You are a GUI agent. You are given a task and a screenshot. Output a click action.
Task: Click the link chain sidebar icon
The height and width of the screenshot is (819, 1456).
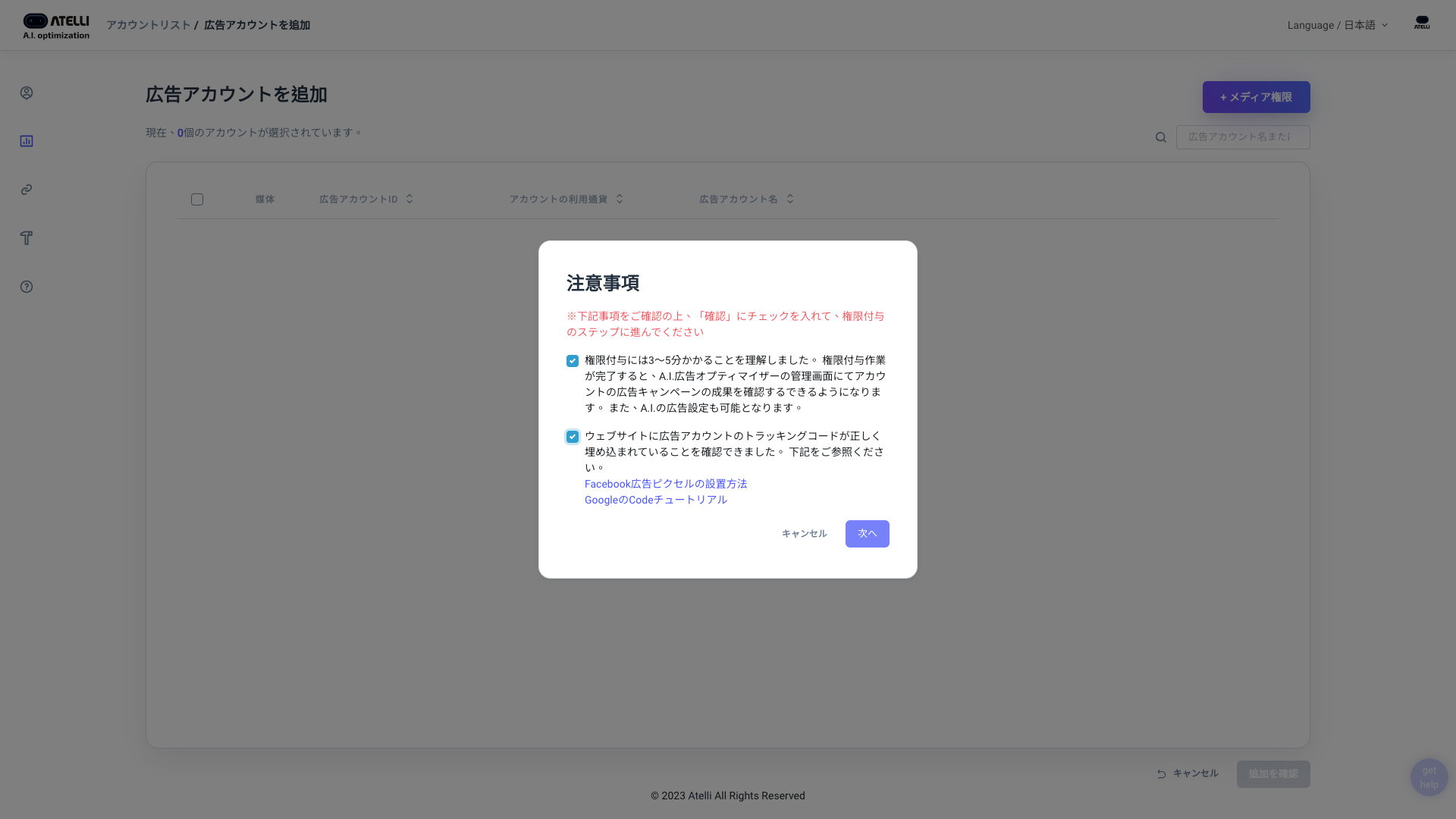point(27,190)
